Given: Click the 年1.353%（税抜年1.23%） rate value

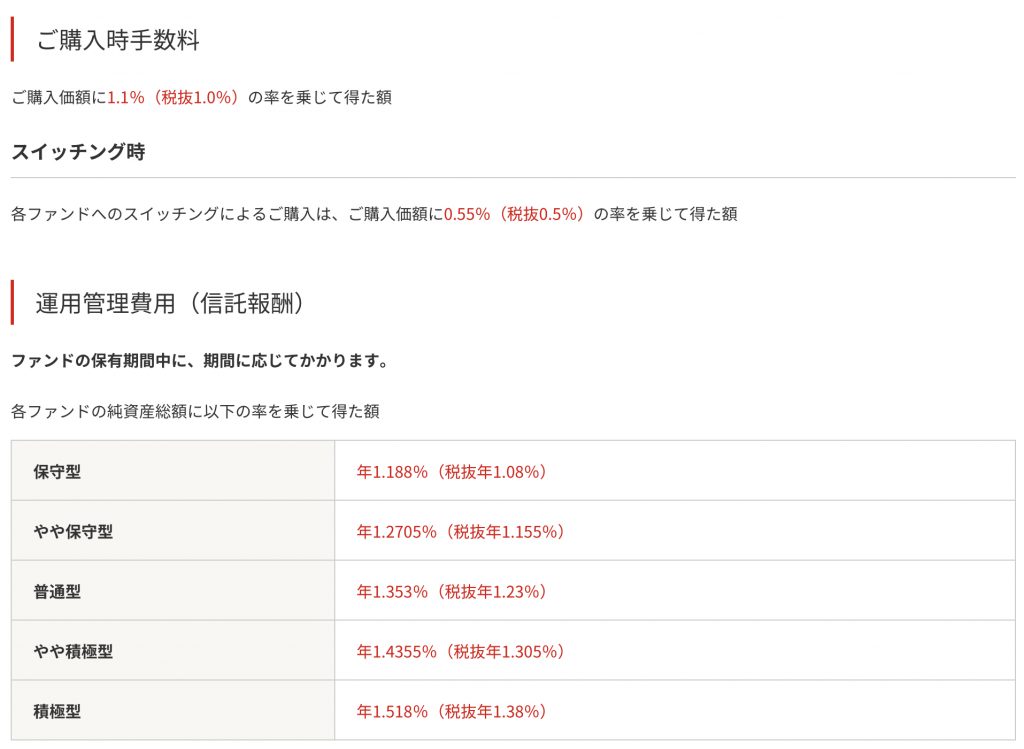Looking at the screenshot, I should 452,592.
